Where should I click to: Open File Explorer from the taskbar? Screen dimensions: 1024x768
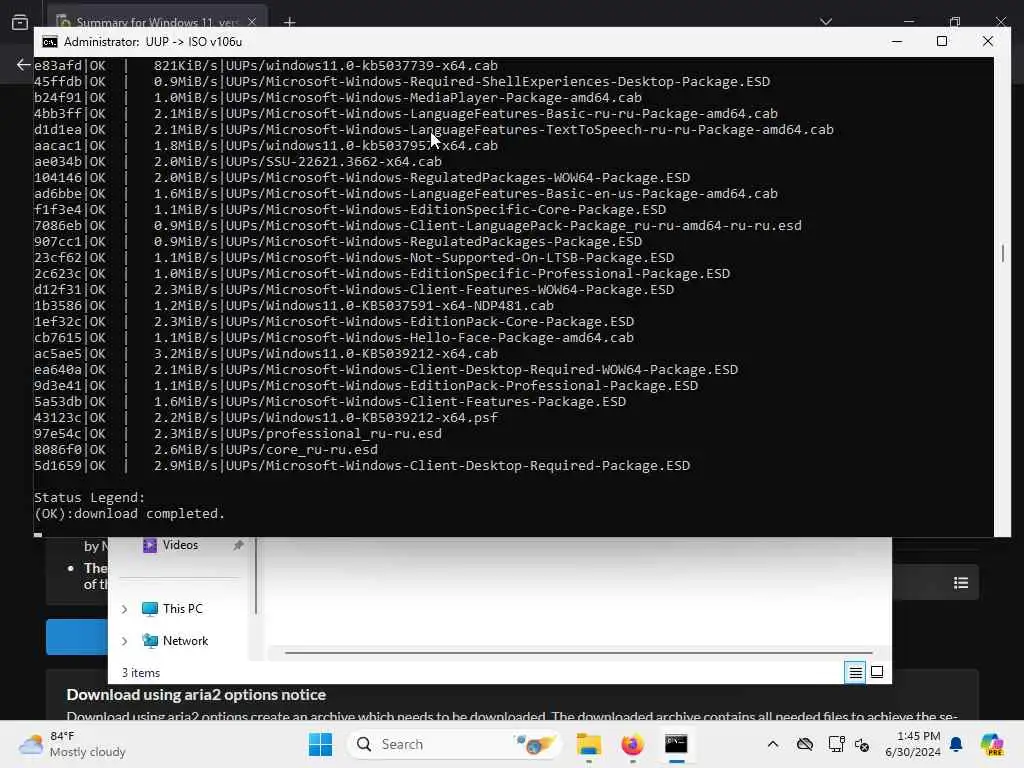tap(588, 744)
